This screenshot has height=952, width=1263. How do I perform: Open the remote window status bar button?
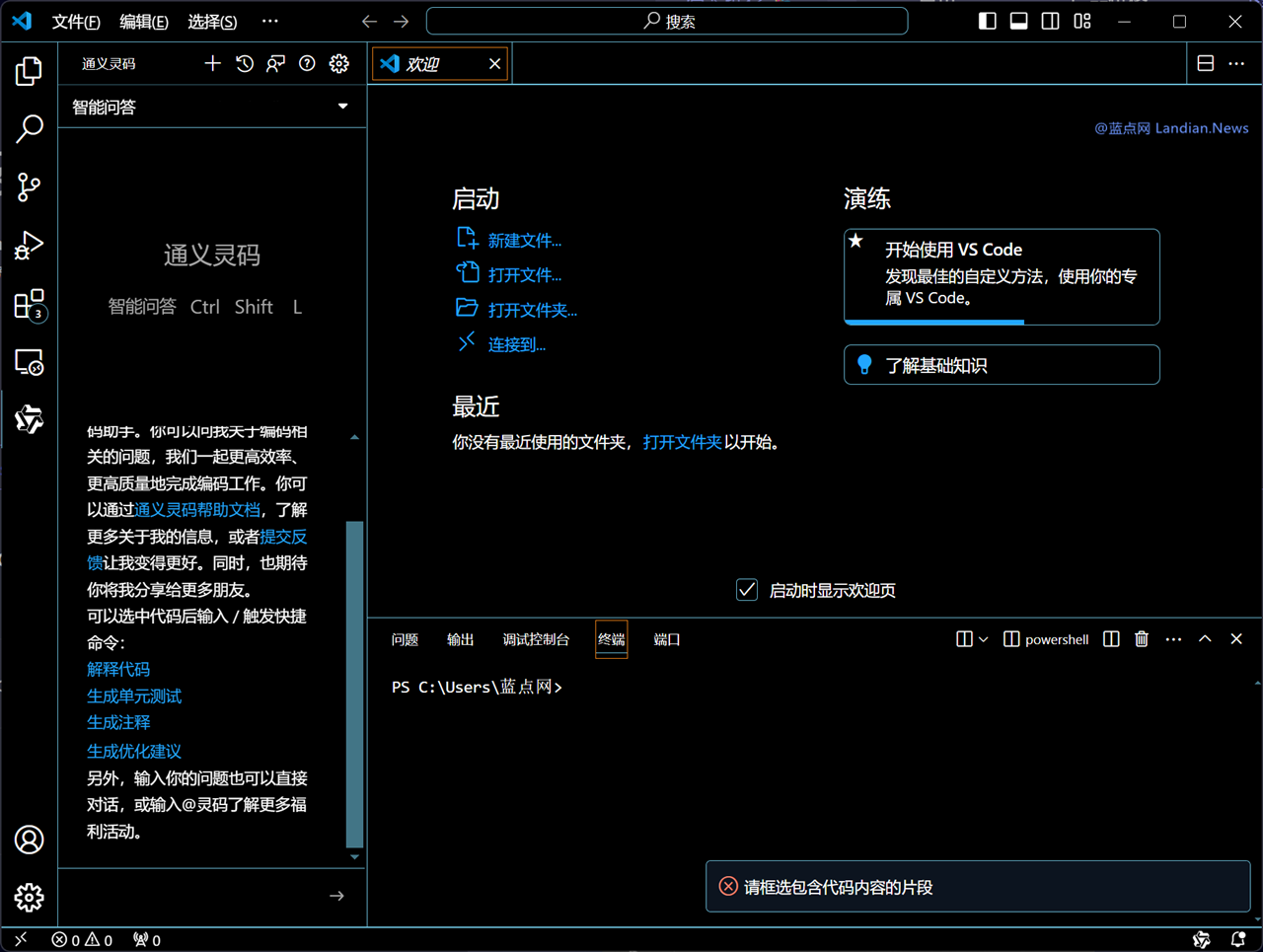pyautogui.click(x=21, y=940)
